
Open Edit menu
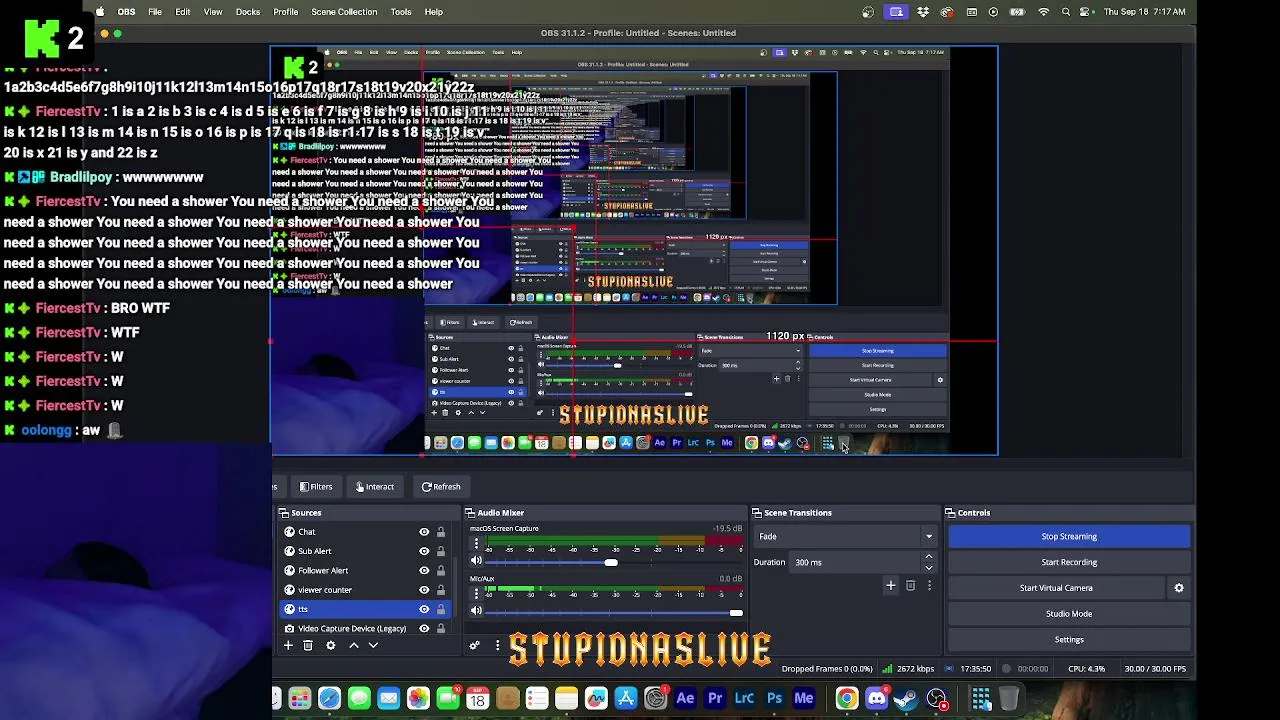183,12
